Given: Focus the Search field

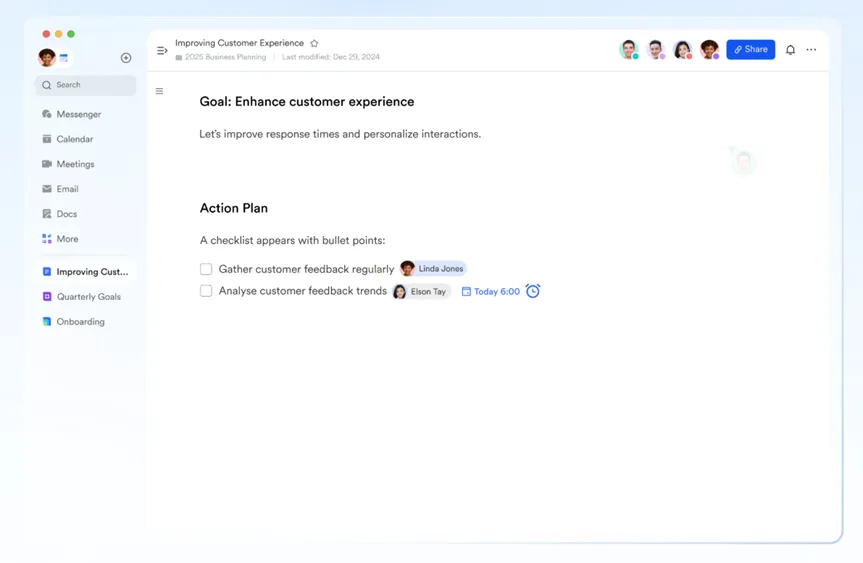Looking at the screenshot, I should point(85,85).
